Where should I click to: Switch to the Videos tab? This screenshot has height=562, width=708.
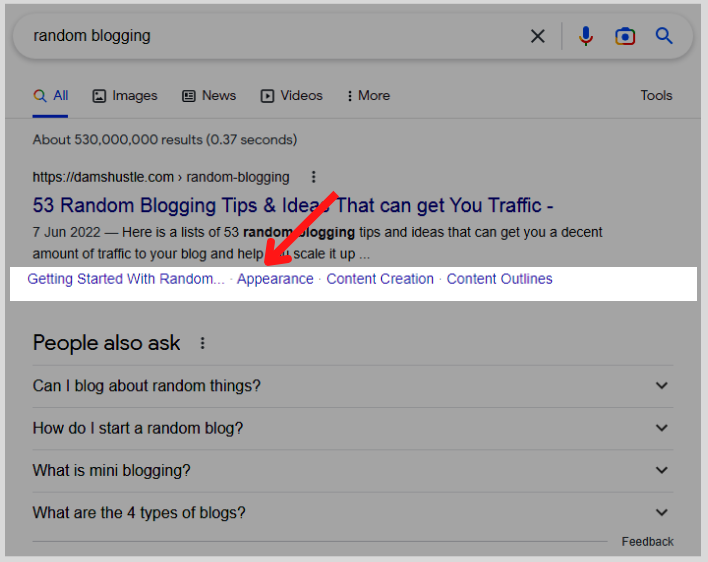[x=292, y=96]
